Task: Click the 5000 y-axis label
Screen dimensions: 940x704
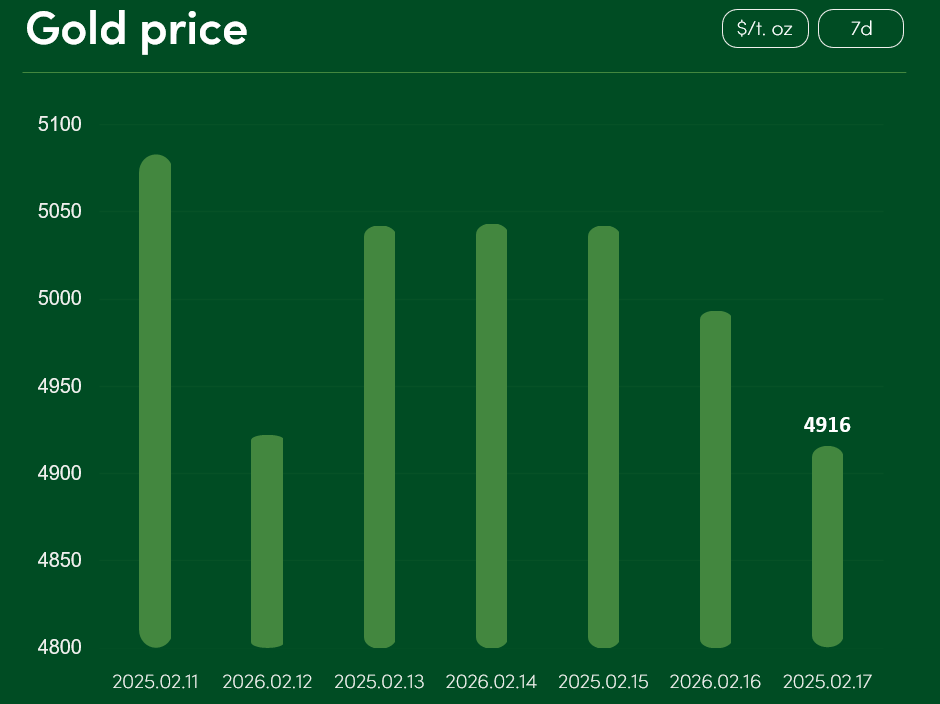Action: pos(60,299)
